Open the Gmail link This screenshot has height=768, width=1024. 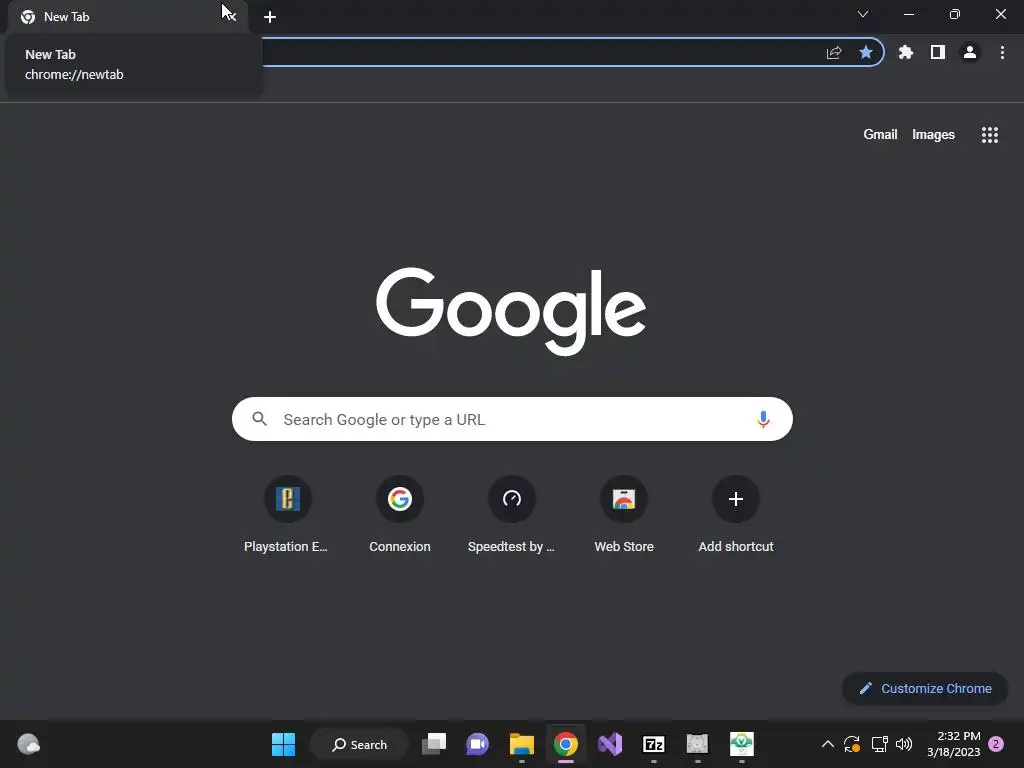coord(880,135)
